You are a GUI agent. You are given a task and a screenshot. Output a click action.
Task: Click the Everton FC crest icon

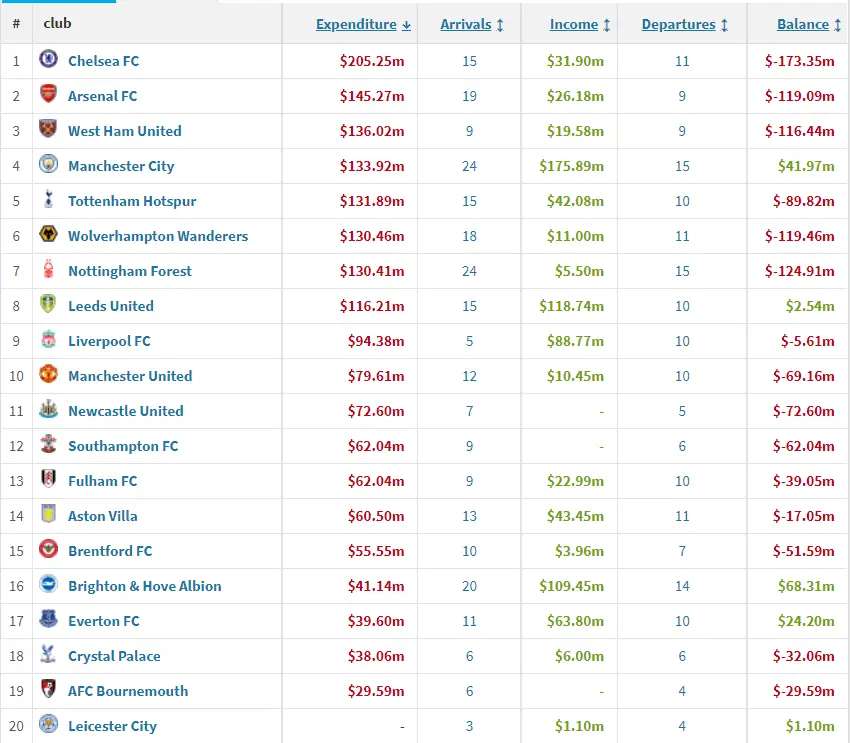click(x=48, y=621)
